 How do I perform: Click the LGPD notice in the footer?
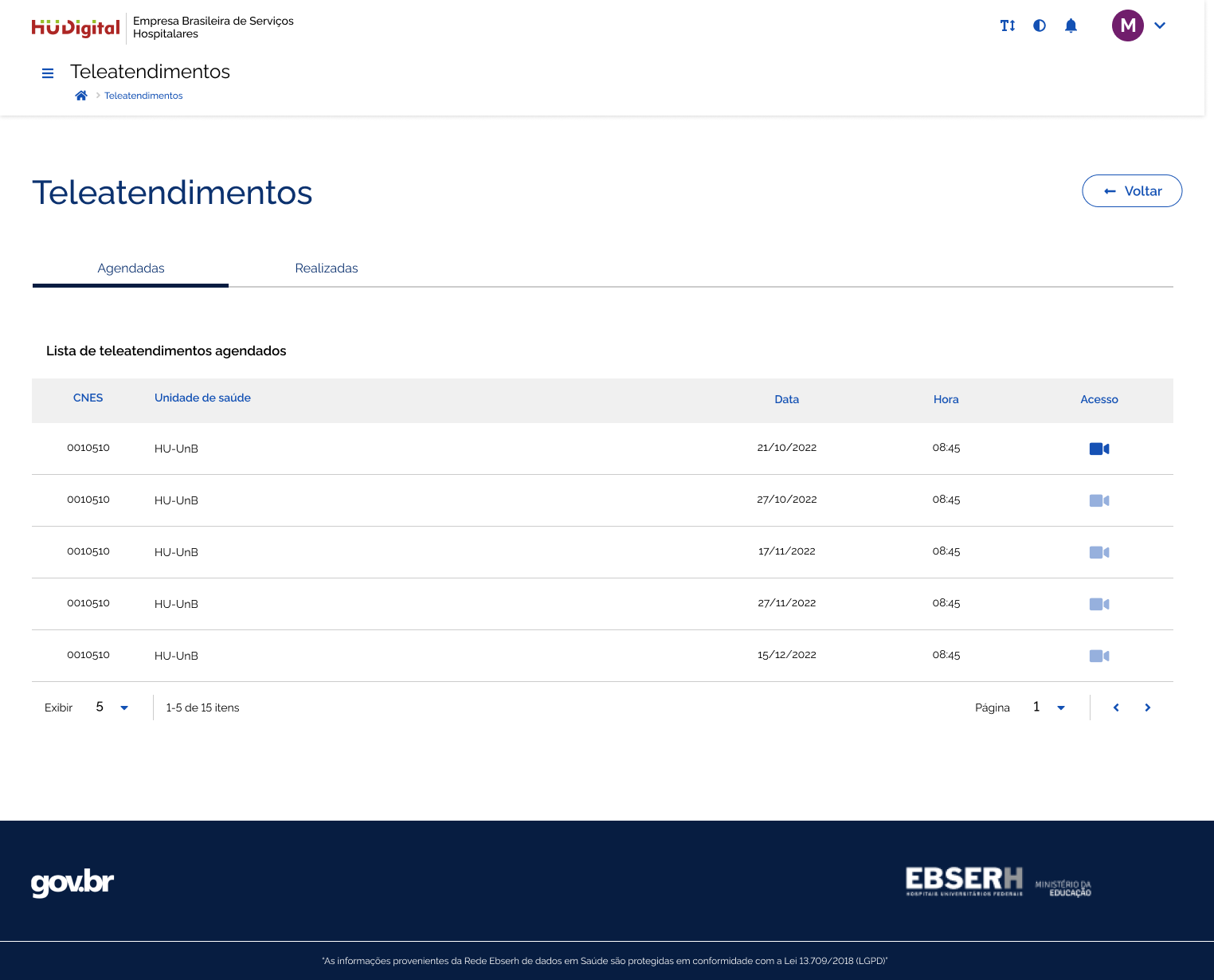coord(605,961)
